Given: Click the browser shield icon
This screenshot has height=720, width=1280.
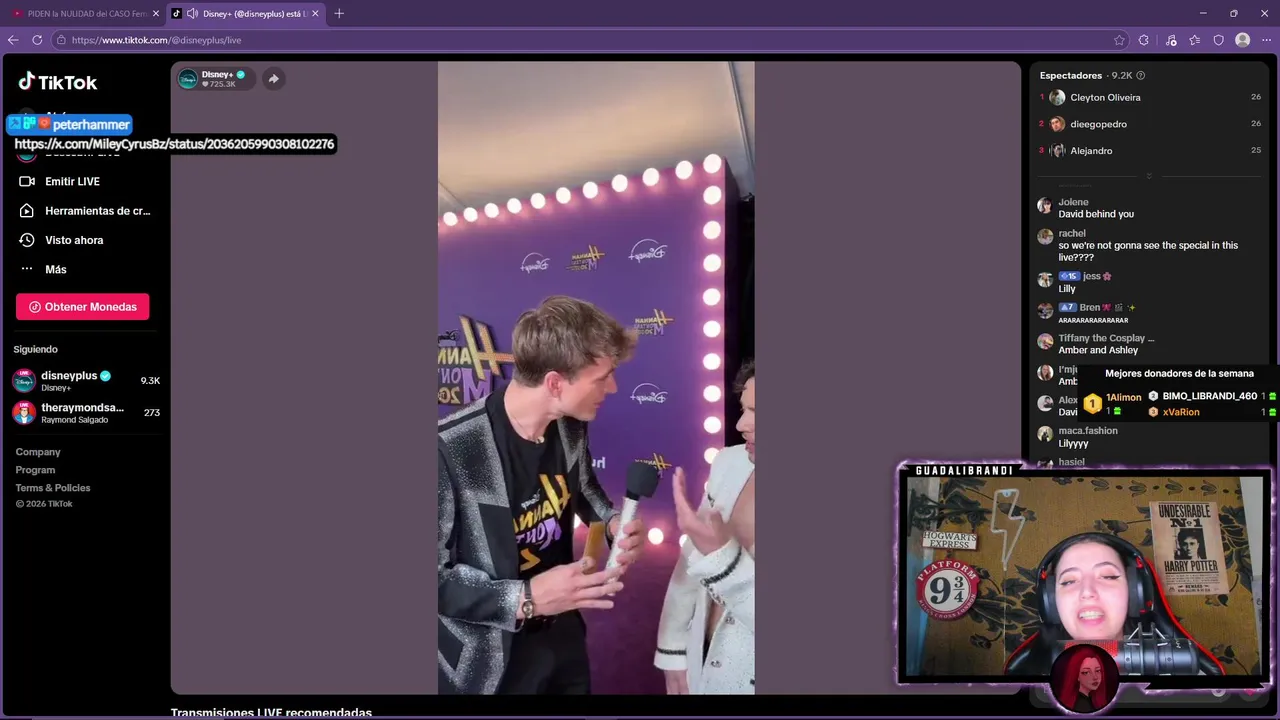Looking at the screenshot, I should click(x=1218, y=40).
